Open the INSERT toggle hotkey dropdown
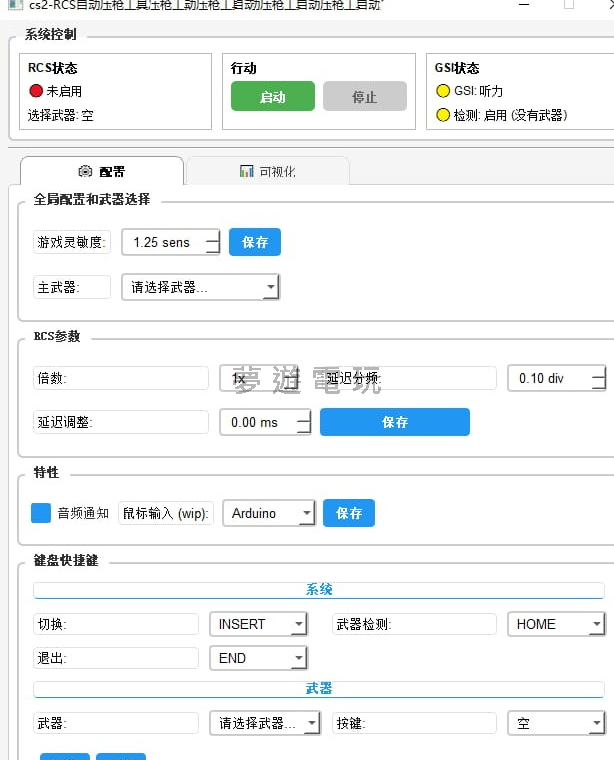614x760 pixels. [257, 624]
